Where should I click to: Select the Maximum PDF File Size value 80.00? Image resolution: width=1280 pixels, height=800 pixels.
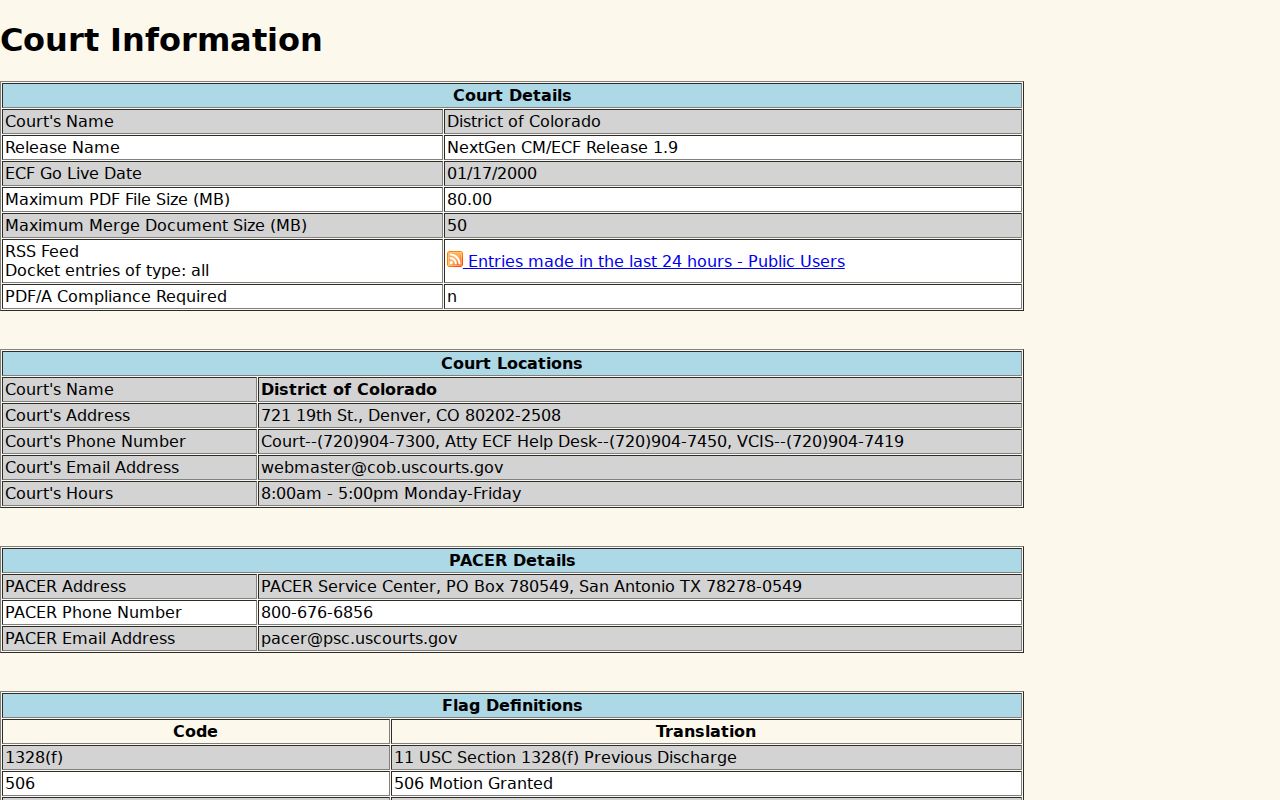[469, 200]
